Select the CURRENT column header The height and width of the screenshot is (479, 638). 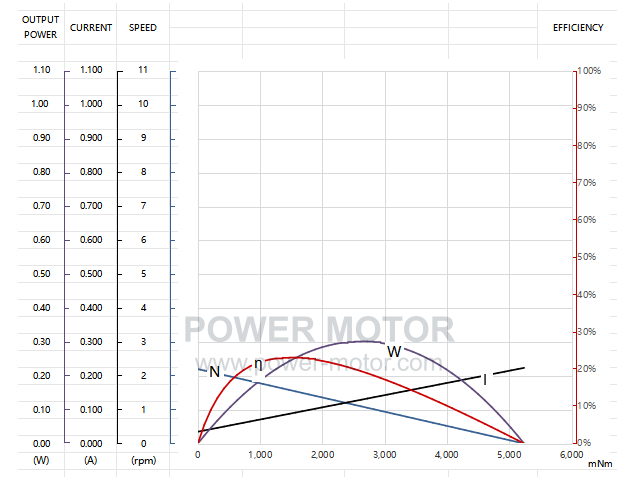pyautogui.click(x=91, y=28)
